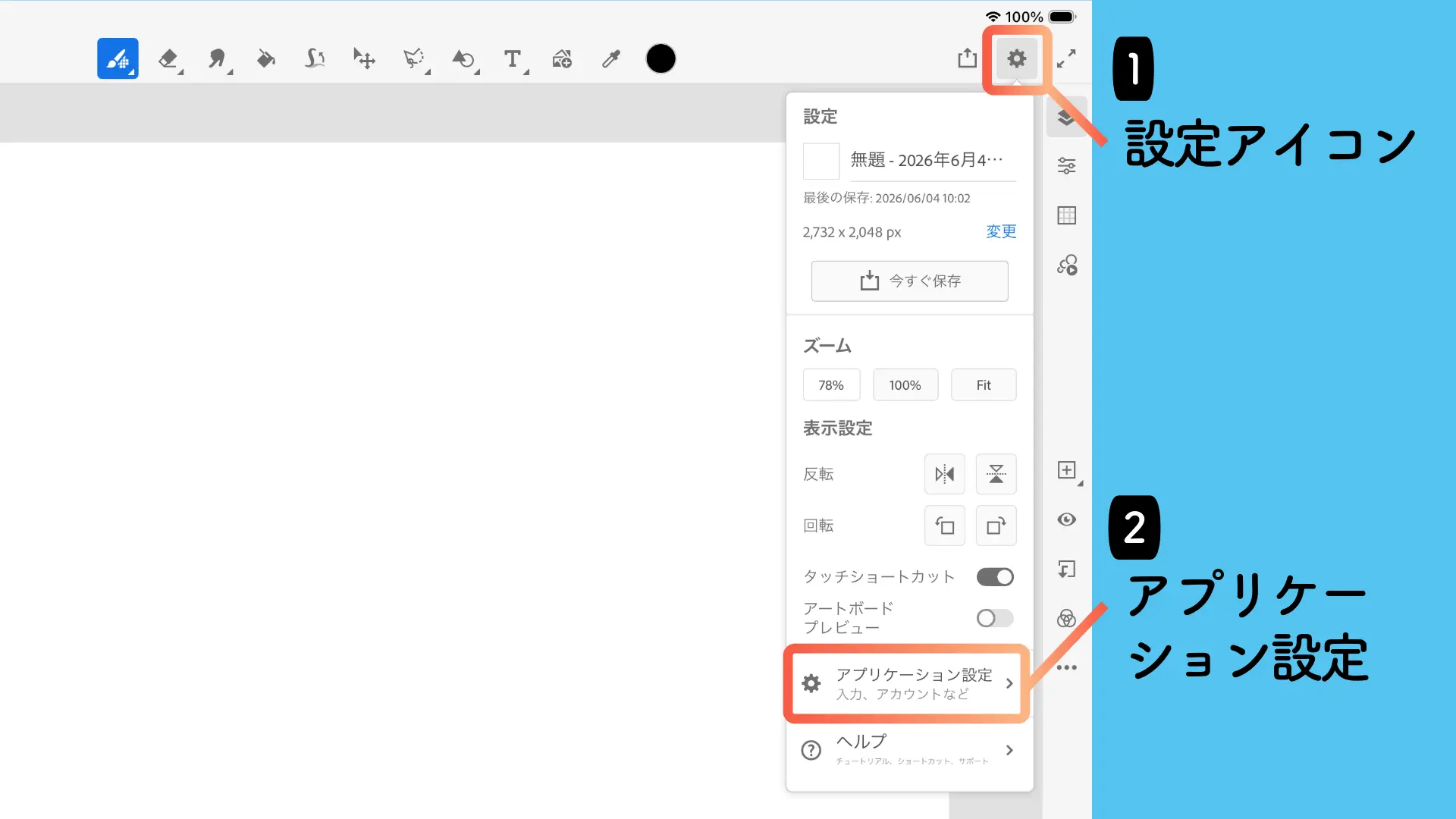Open the precision grid panel
The width and height of the screenshot is (1456, 819).
coord(1066,215)
